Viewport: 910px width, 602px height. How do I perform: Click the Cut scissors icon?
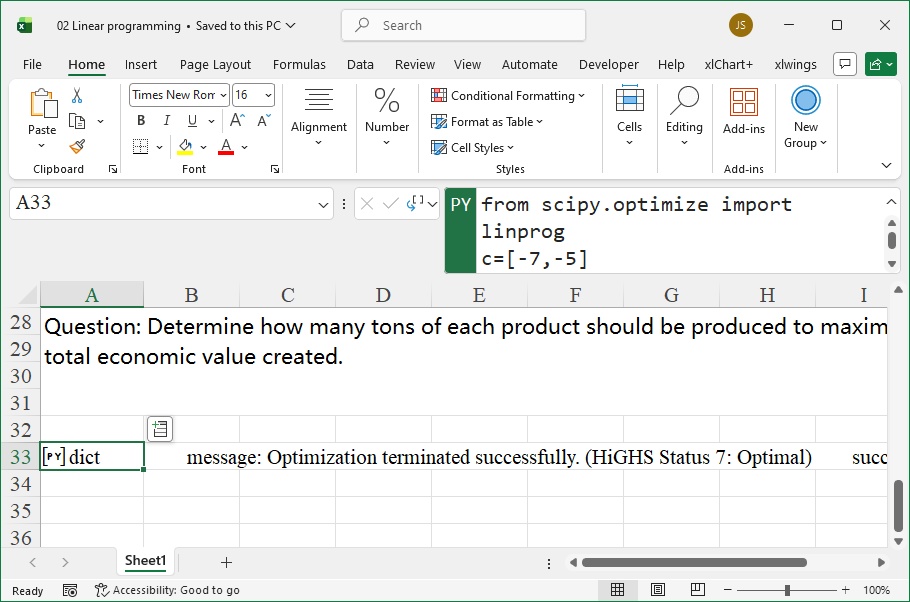pos(77,95)
